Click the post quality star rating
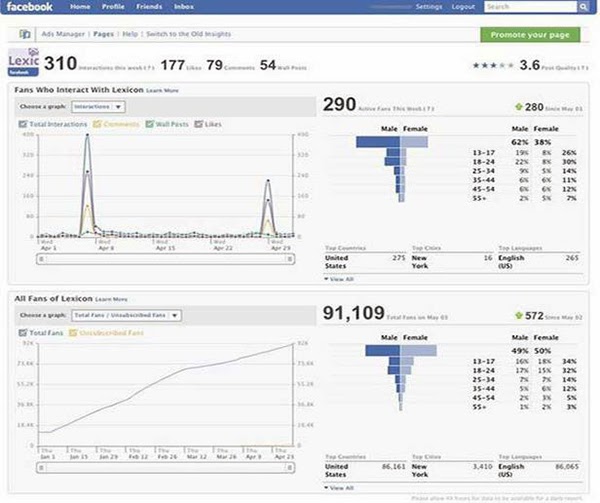This screenshot has height=503, width=600. (x=493, y=65)
